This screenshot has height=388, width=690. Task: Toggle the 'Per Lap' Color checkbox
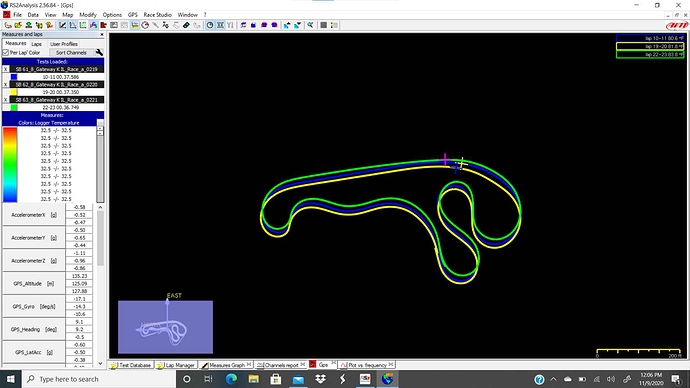[x=6, y=52]
